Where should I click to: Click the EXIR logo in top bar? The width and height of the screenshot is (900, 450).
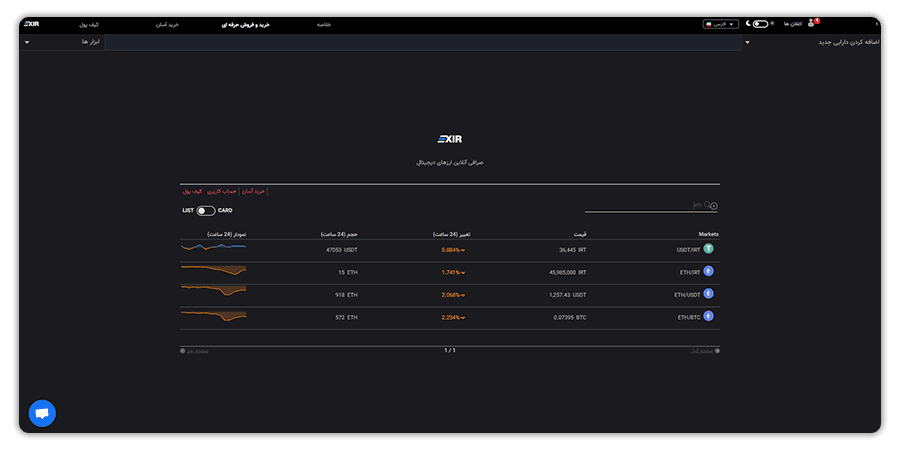32,24
